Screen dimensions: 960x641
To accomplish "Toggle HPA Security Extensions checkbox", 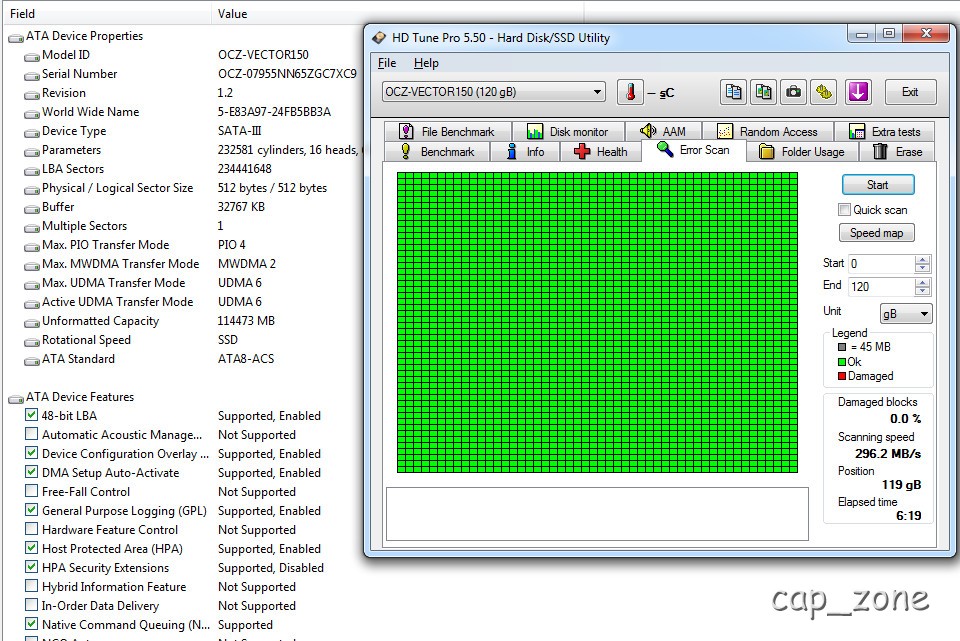I will click(x=31, y=567).
